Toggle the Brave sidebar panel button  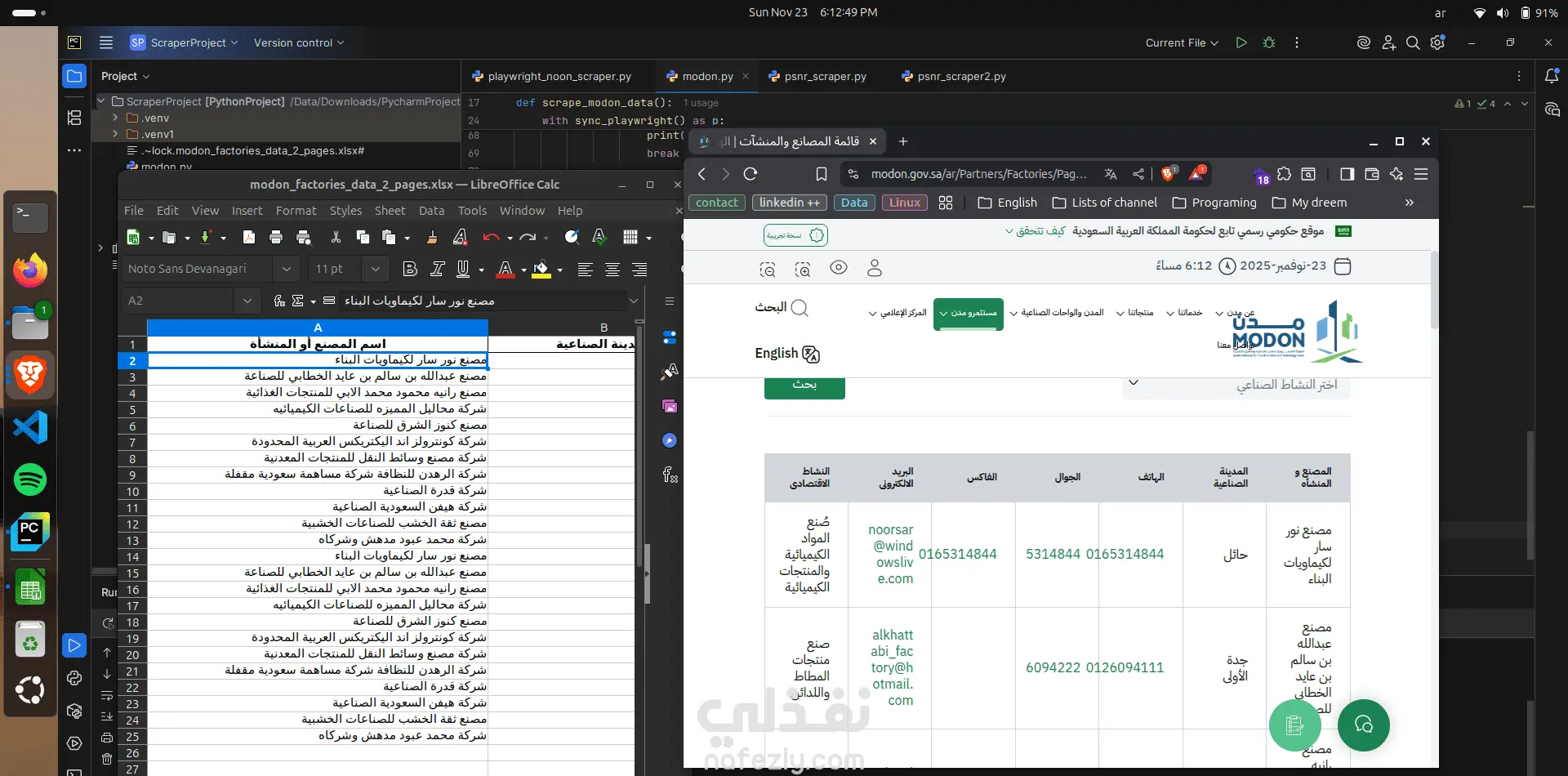pyautogui.click(x=1347, y=174)
